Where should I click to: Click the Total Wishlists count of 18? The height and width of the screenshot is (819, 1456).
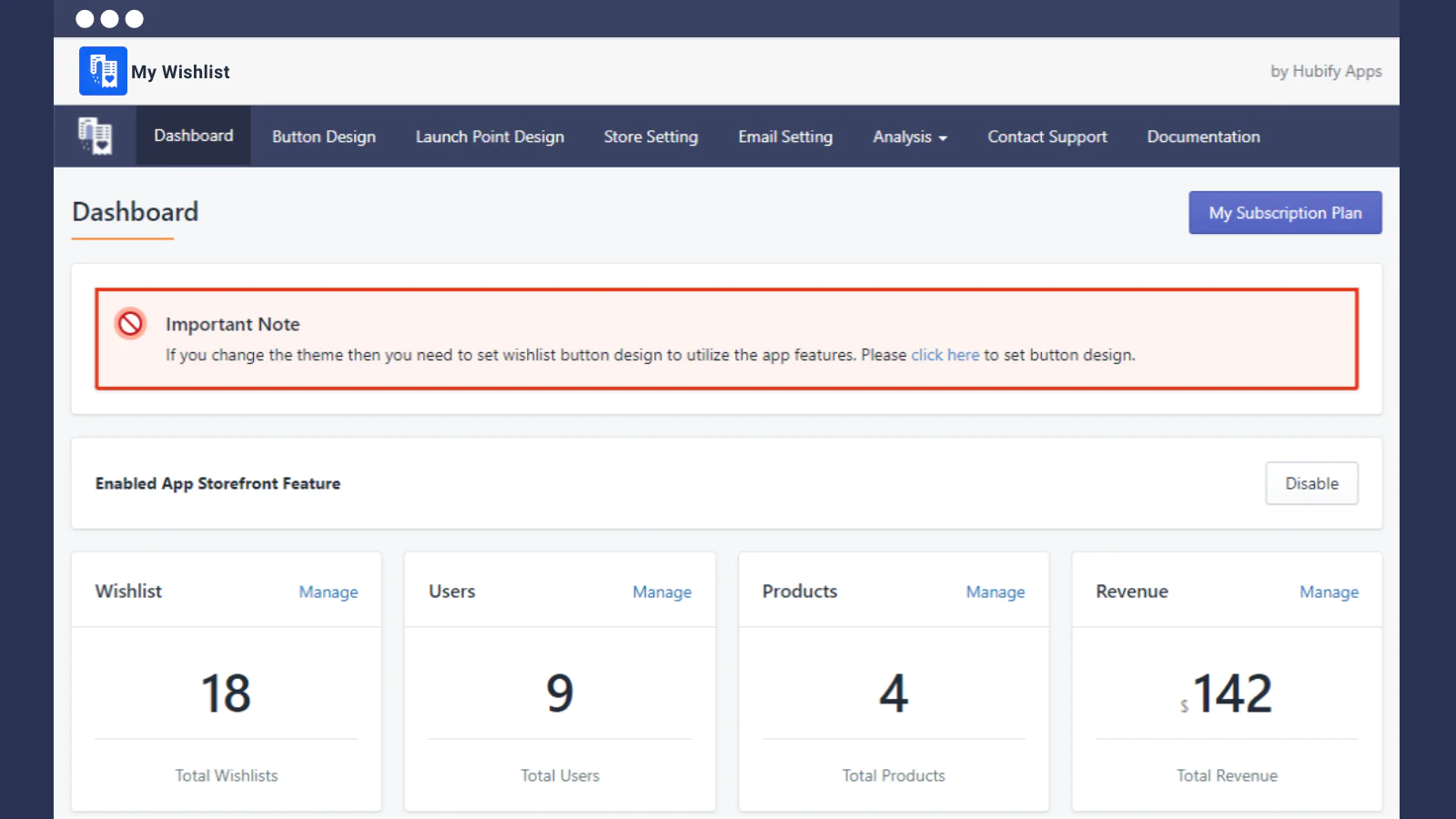point(226,693)
